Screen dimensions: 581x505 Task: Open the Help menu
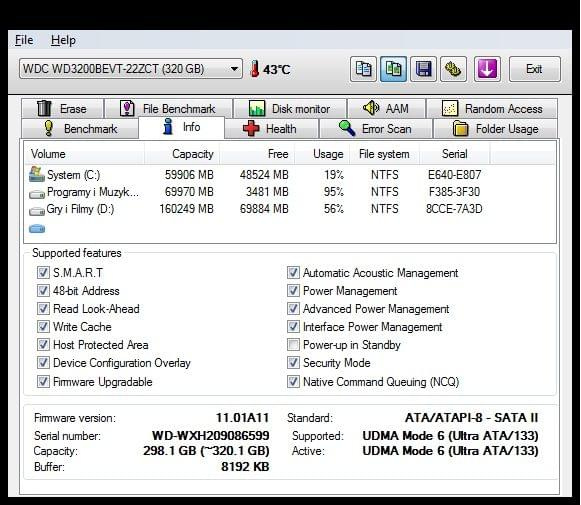pos(63,40)
